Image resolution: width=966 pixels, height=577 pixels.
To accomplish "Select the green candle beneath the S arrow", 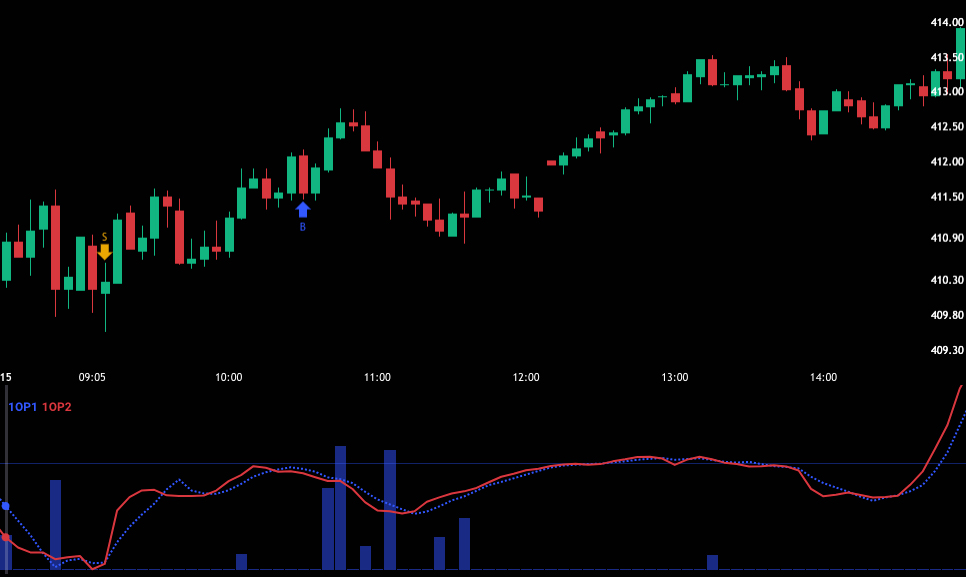I will point(105,287).
